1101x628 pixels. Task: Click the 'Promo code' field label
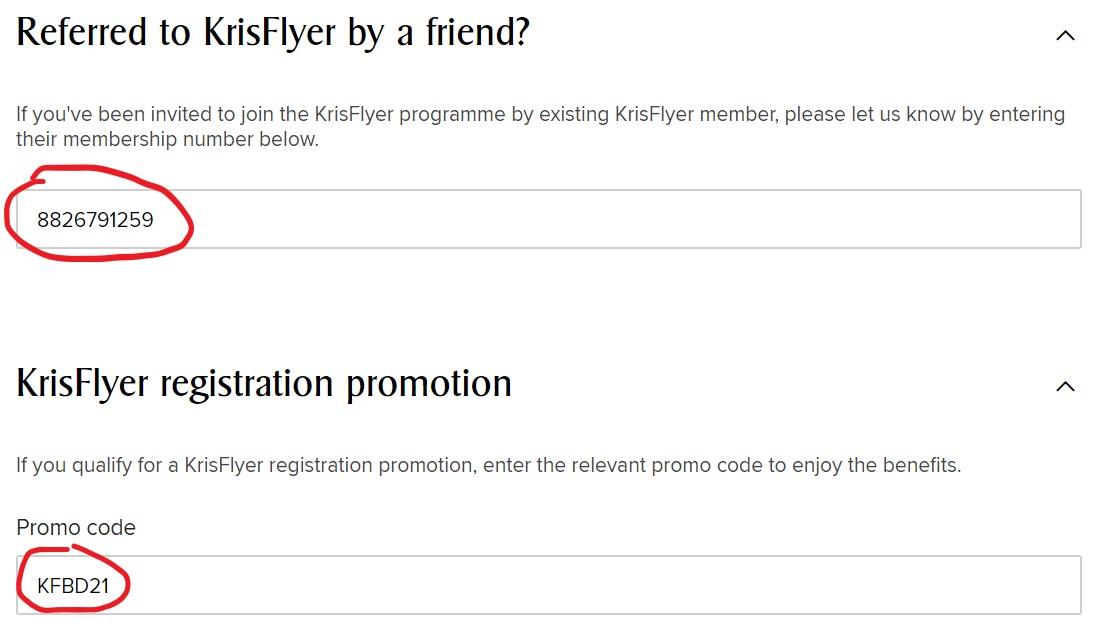[76, 528]
